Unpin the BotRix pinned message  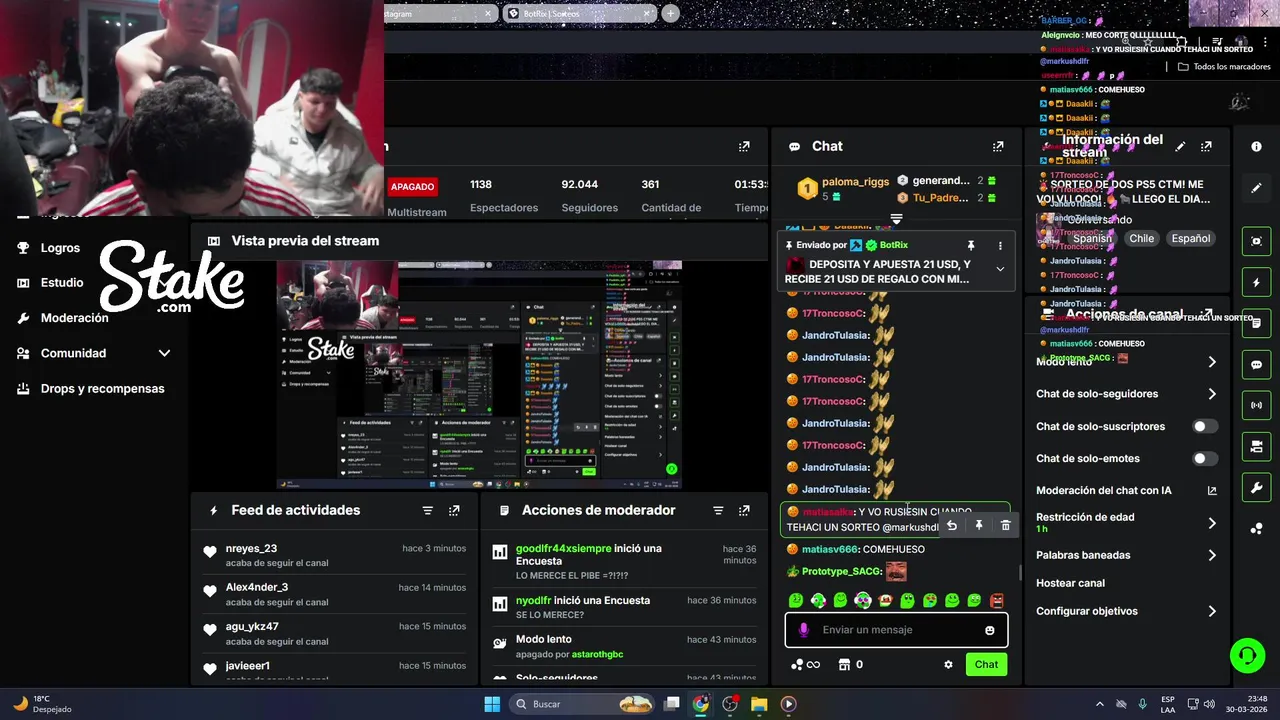pos(970,245)
